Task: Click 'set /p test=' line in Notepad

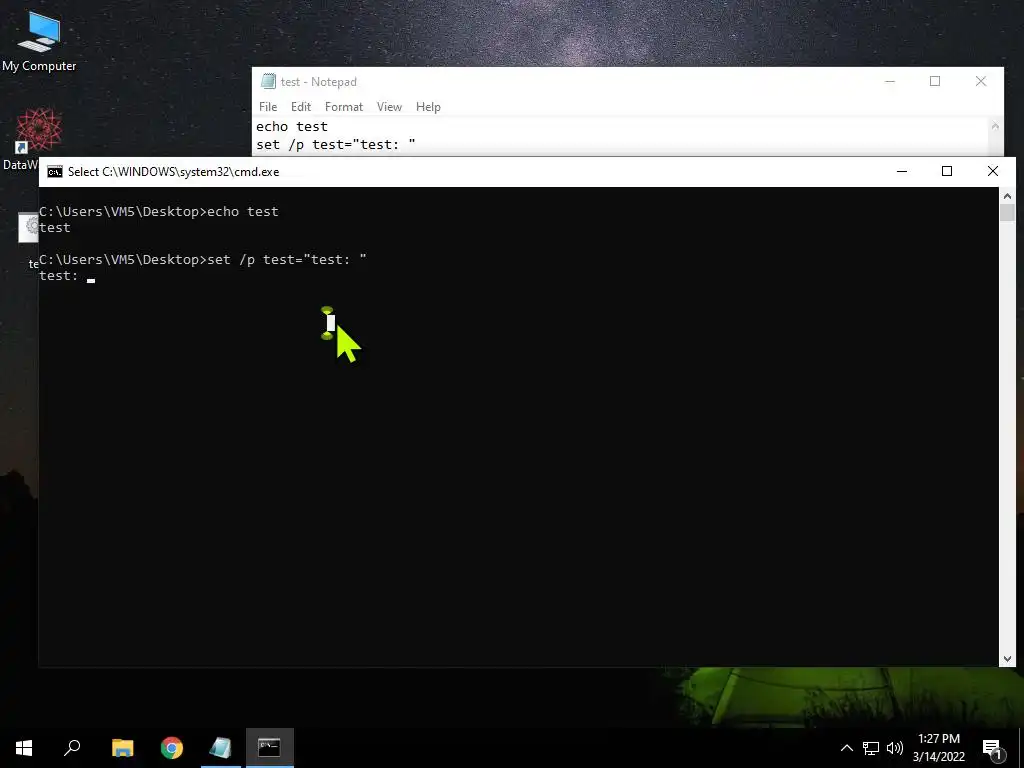Action: pyautogui.click(x=336, y=145)
